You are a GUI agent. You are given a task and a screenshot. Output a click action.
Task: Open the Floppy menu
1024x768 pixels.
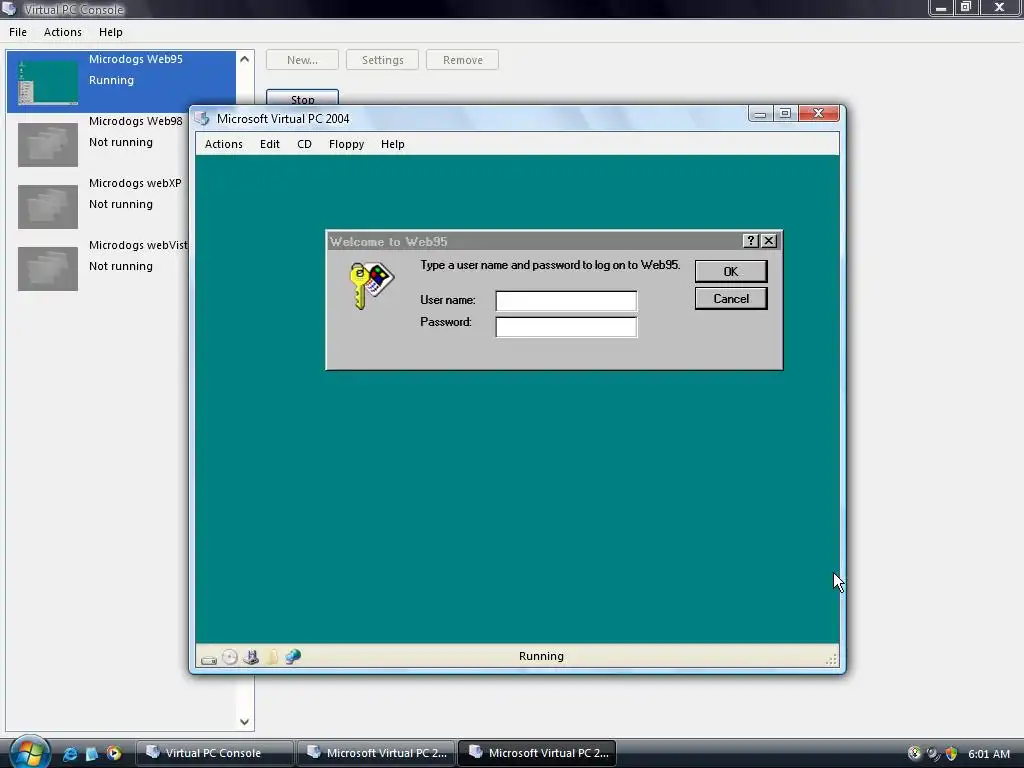pyautogui.click(x=346, y=144)
